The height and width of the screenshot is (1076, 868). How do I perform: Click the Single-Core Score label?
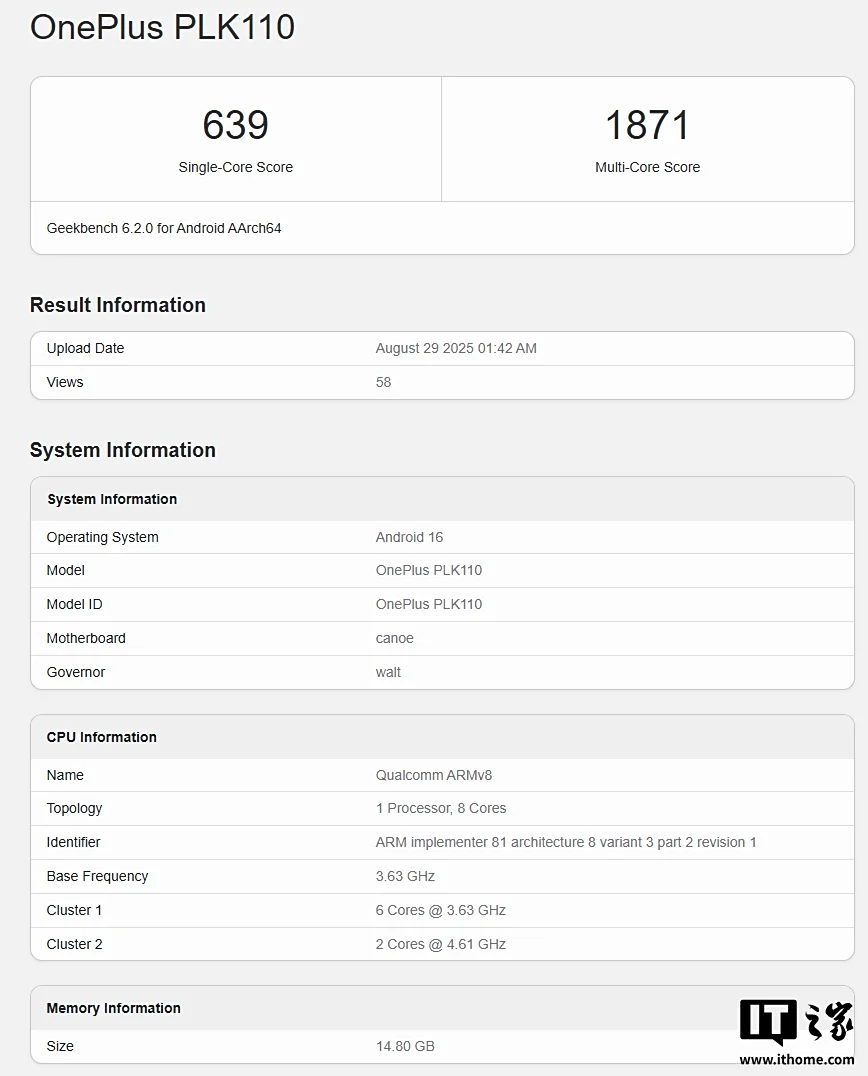[235, 167]
